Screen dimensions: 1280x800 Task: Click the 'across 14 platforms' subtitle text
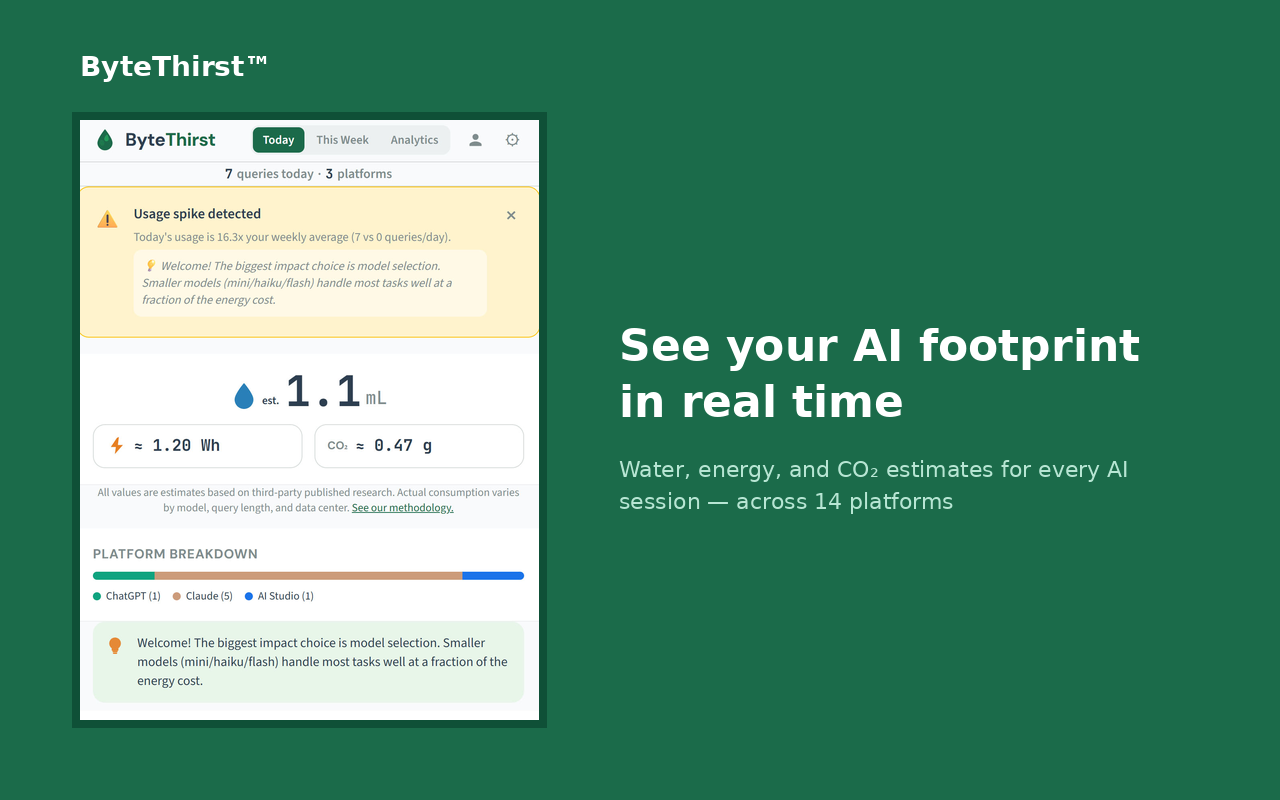[844, 501]
